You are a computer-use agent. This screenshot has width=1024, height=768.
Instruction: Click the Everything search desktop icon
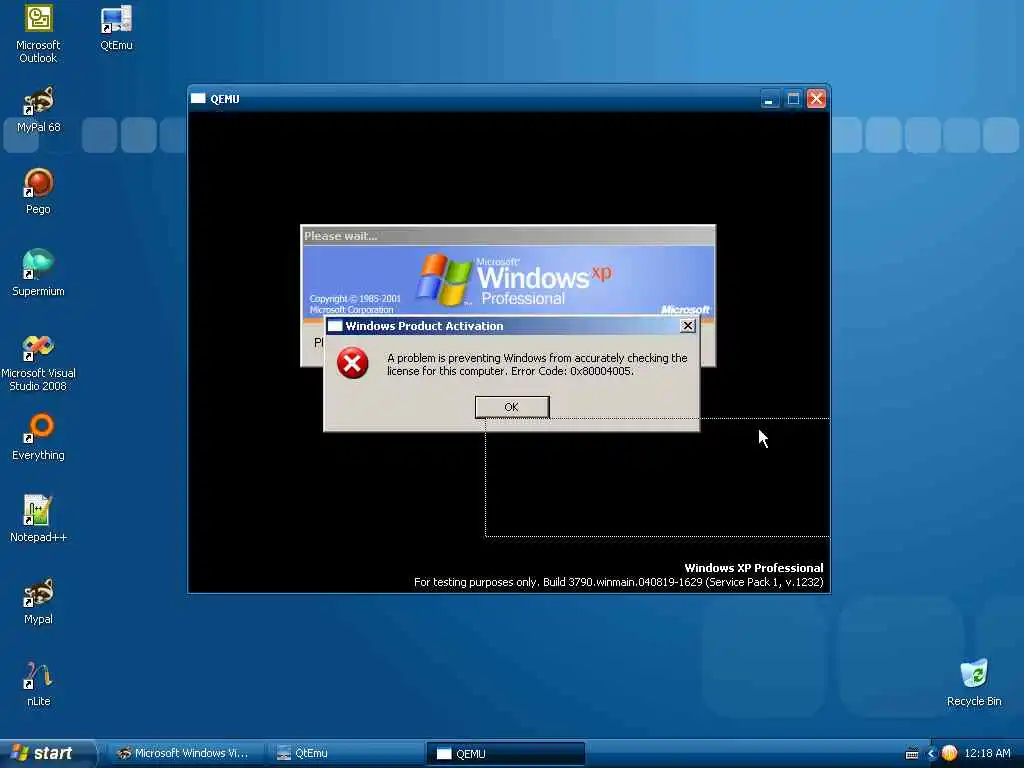coord(39,437)
